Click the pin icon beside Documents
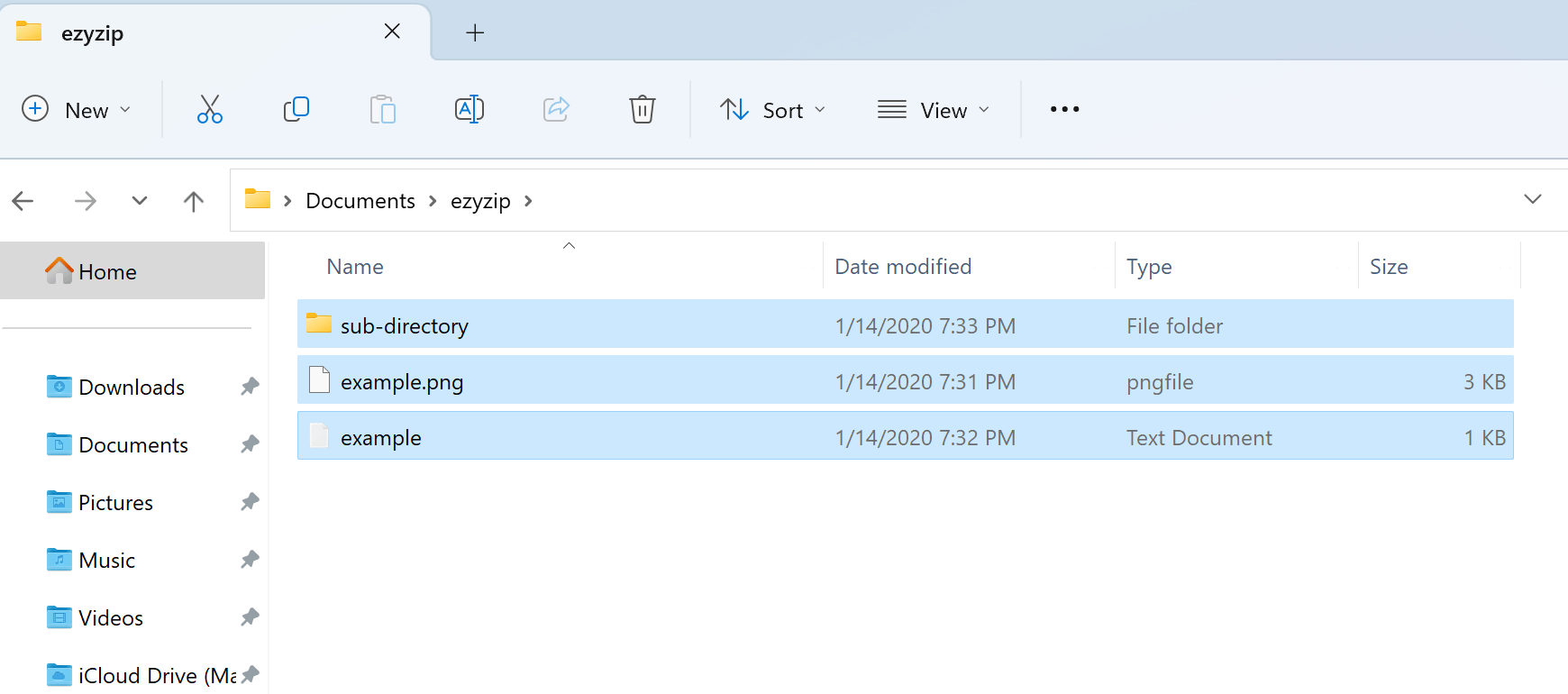Image resolution: width=1568 pixels, height=694 pixels. tap(251, 444)
